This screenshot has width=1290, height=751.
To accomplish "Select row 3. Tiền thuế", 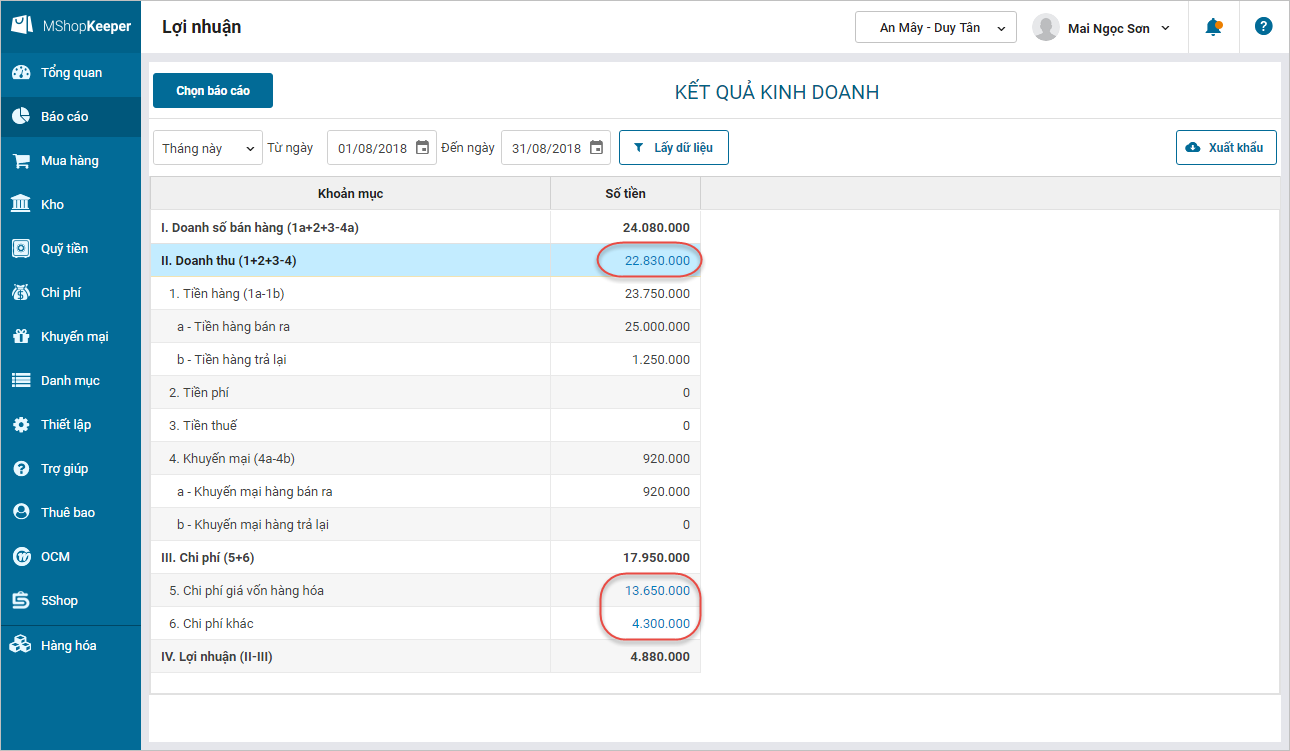I will coord(426,426).
